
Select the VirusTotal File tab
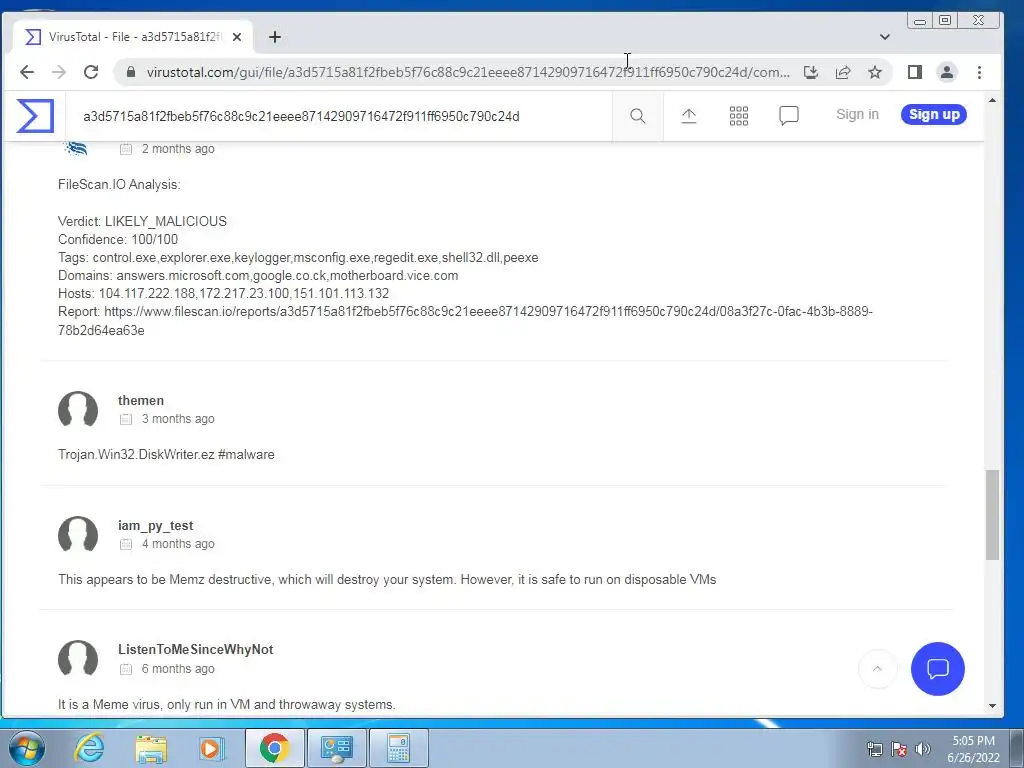133,37
